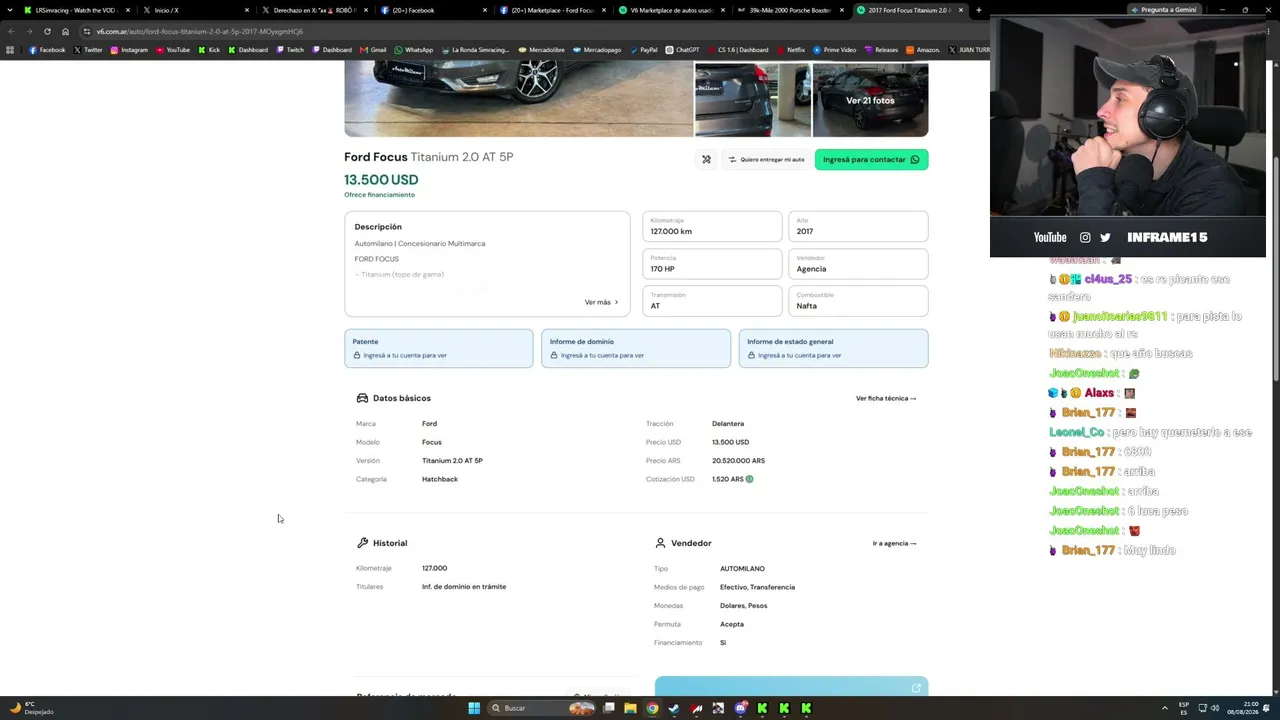Show hidden system tray icons
This screenshot has height=720, width=1280.
coord(1165,708)
